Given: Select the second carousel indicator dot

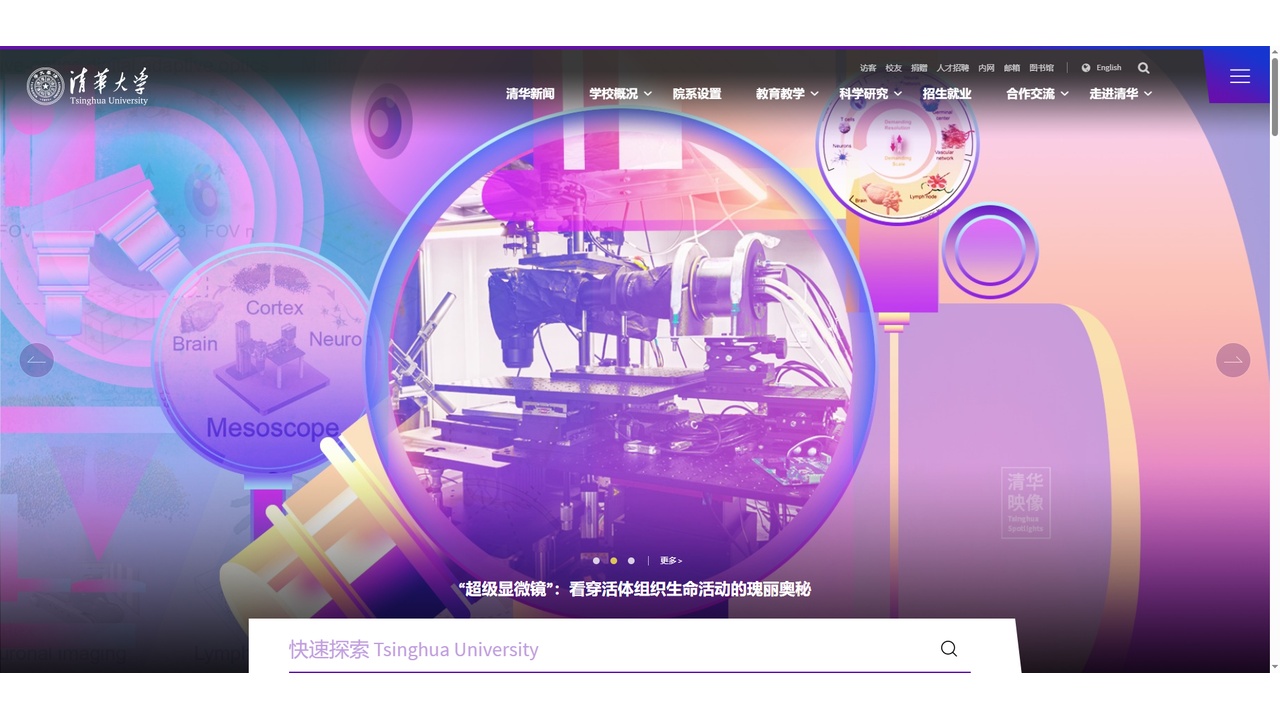Looking at the screenshot, I should click(614, 561).
